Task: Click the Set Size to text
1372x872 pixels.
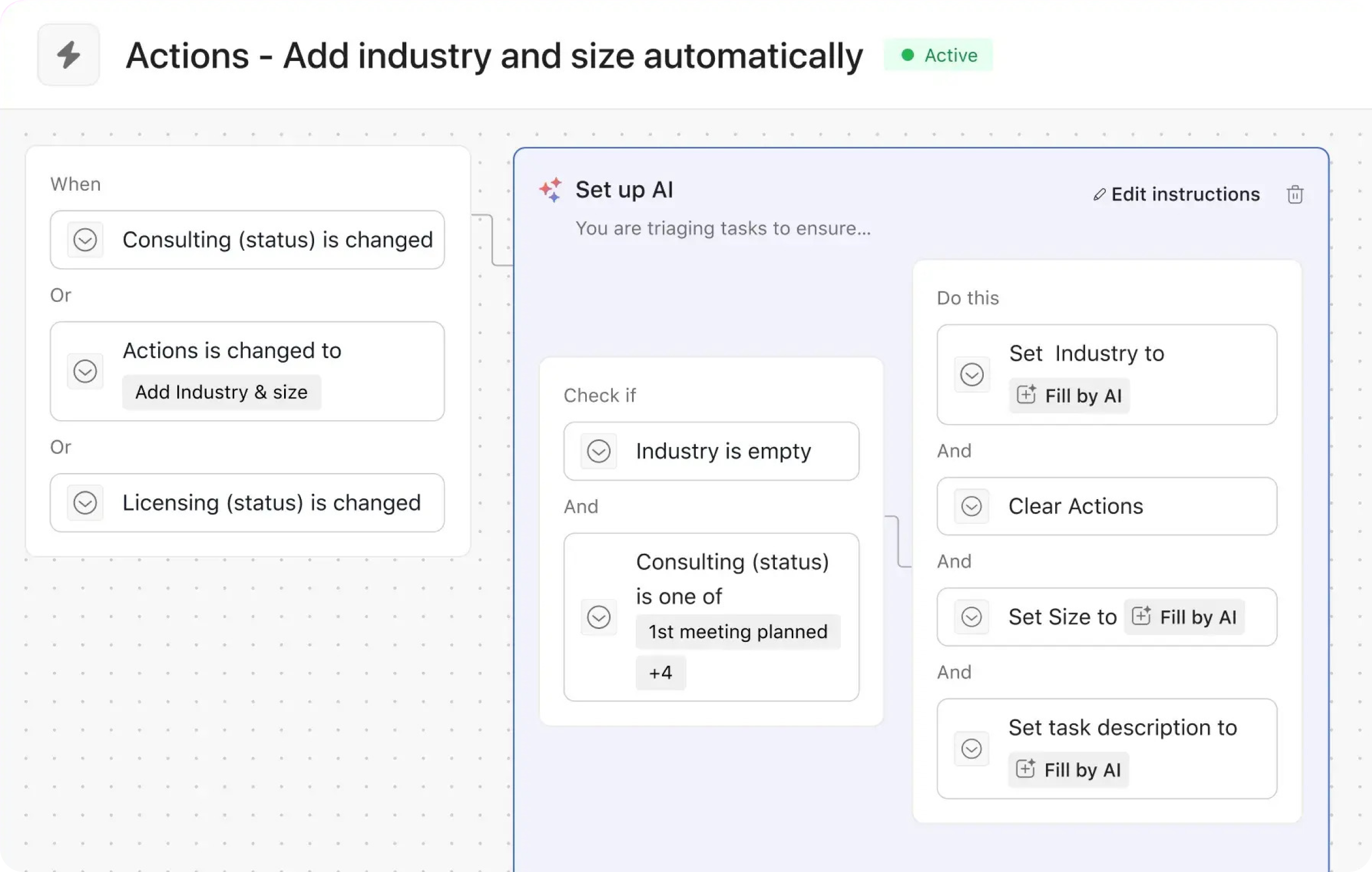Action: click(1063, 617)
